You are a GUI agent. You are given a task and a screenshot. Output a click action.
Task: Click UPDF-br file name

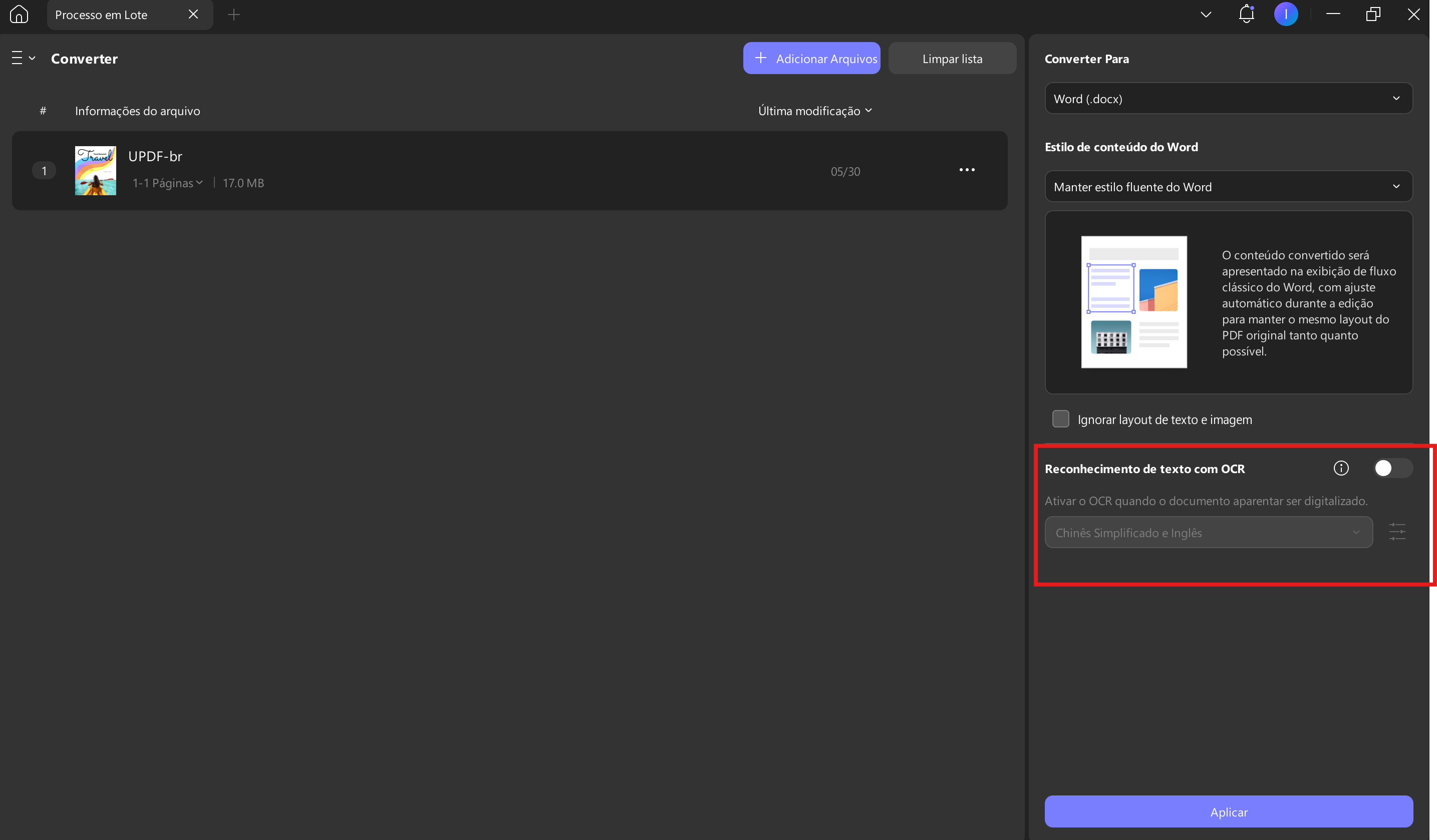[x=155, y=156]
